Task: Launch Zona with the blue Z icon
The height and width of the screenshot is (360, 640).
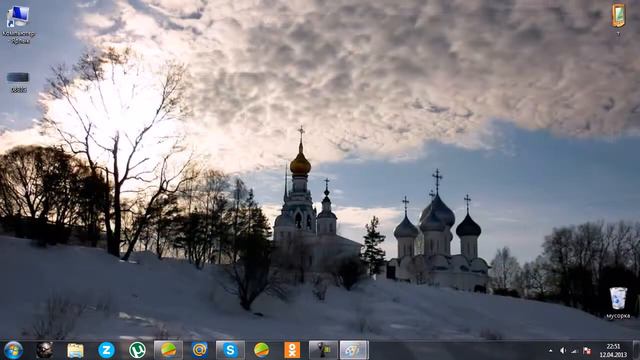Action: (107, 350)
